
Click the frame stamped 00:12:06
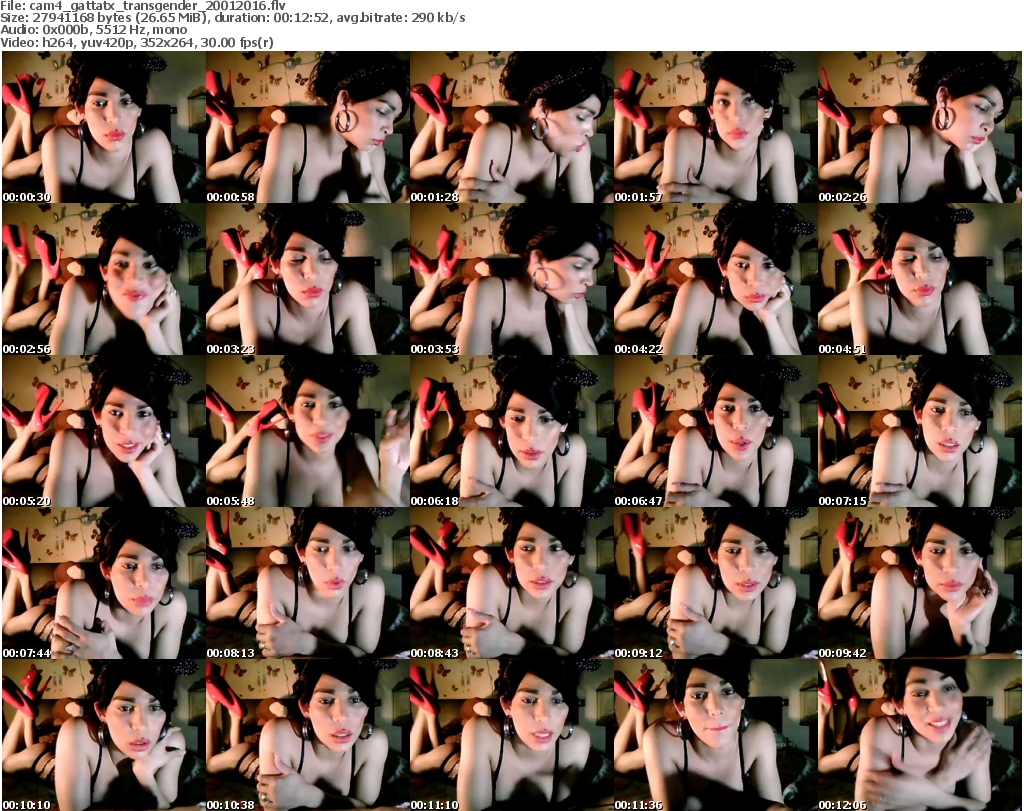pyautogui.click(x=920, y=735)
